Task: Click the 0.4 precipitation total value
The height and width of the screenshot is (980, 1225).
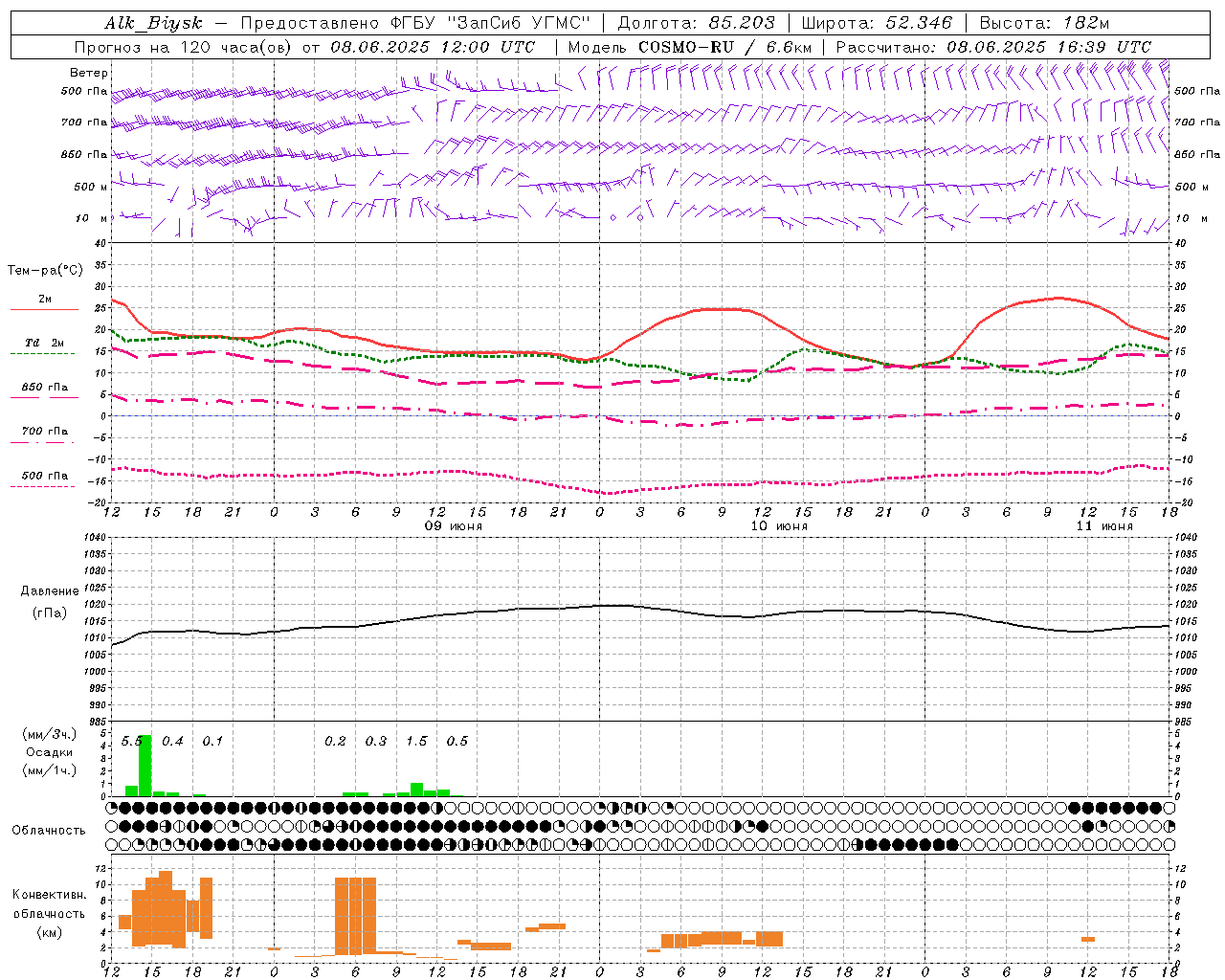Action: click(x=172, y=742)
